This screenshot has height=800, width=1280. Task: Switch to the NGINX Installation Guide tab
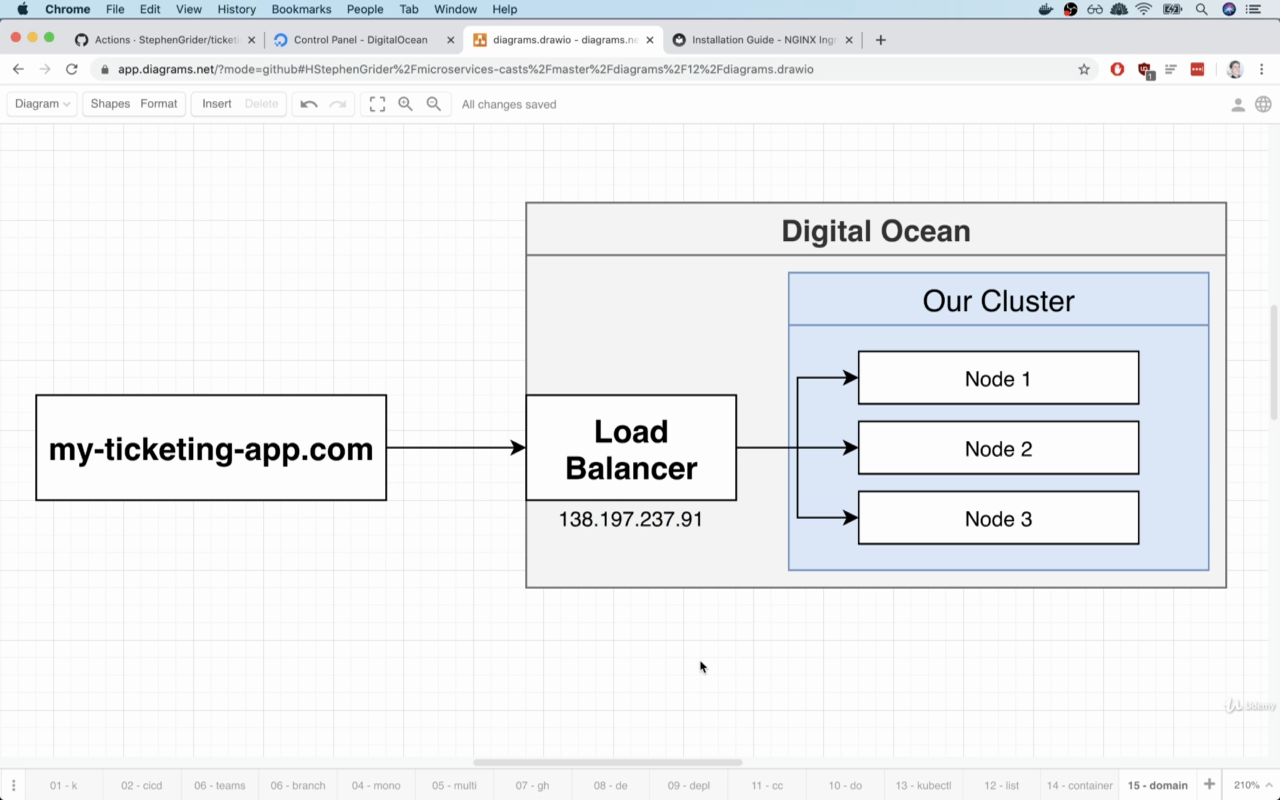764,40
